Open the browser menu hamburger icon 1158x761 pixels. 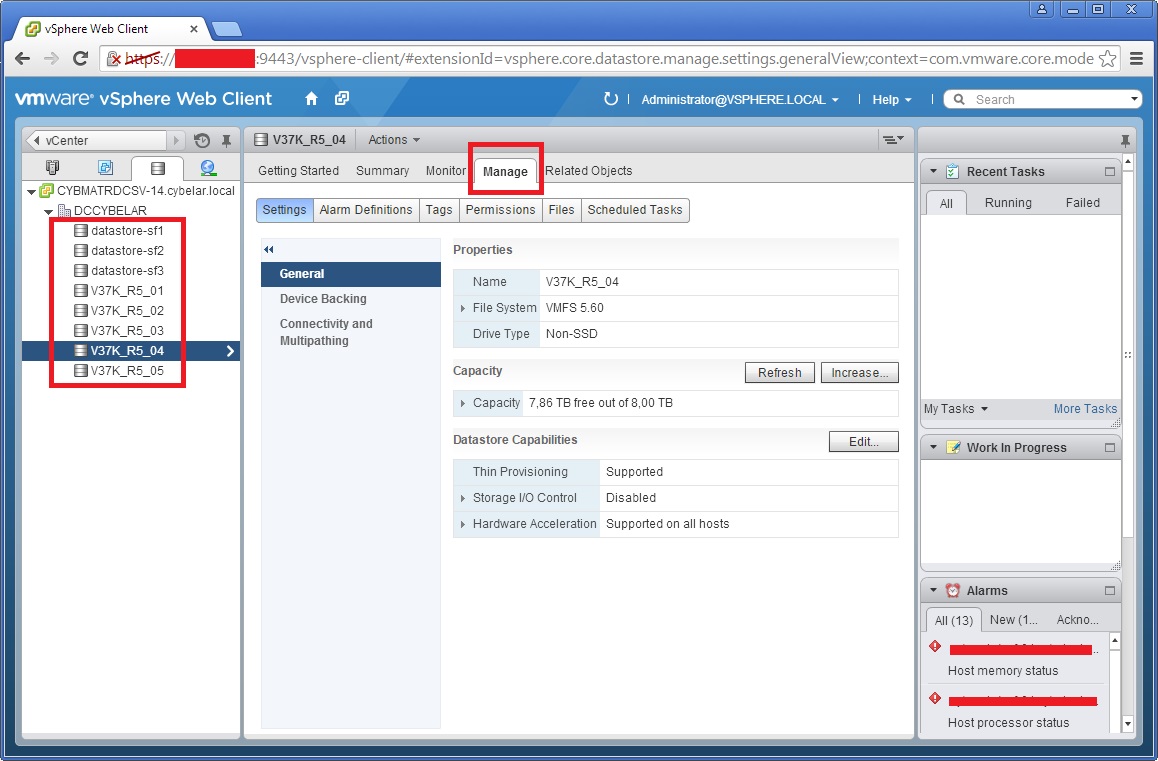(x=1137, y=58)
